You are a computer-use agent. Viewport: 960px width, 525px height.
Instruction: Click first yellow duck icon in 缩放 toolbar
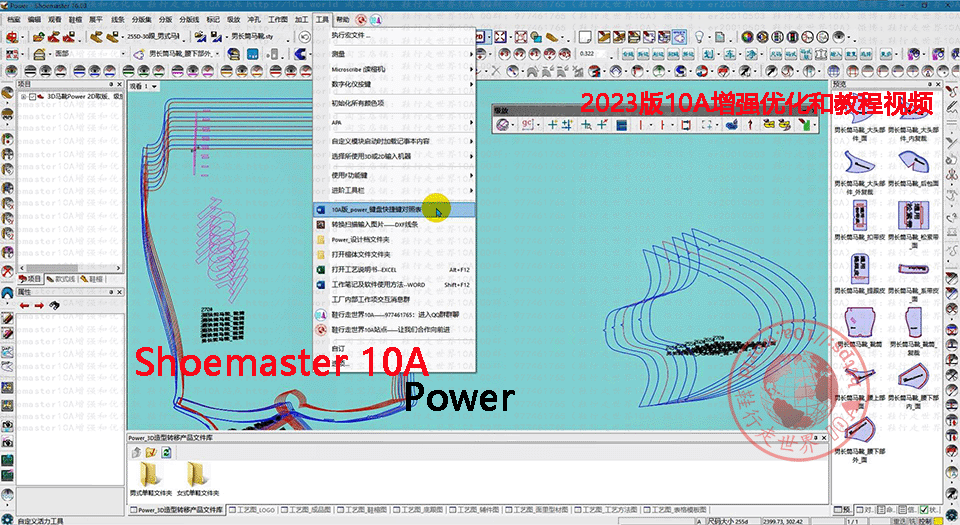769,125
